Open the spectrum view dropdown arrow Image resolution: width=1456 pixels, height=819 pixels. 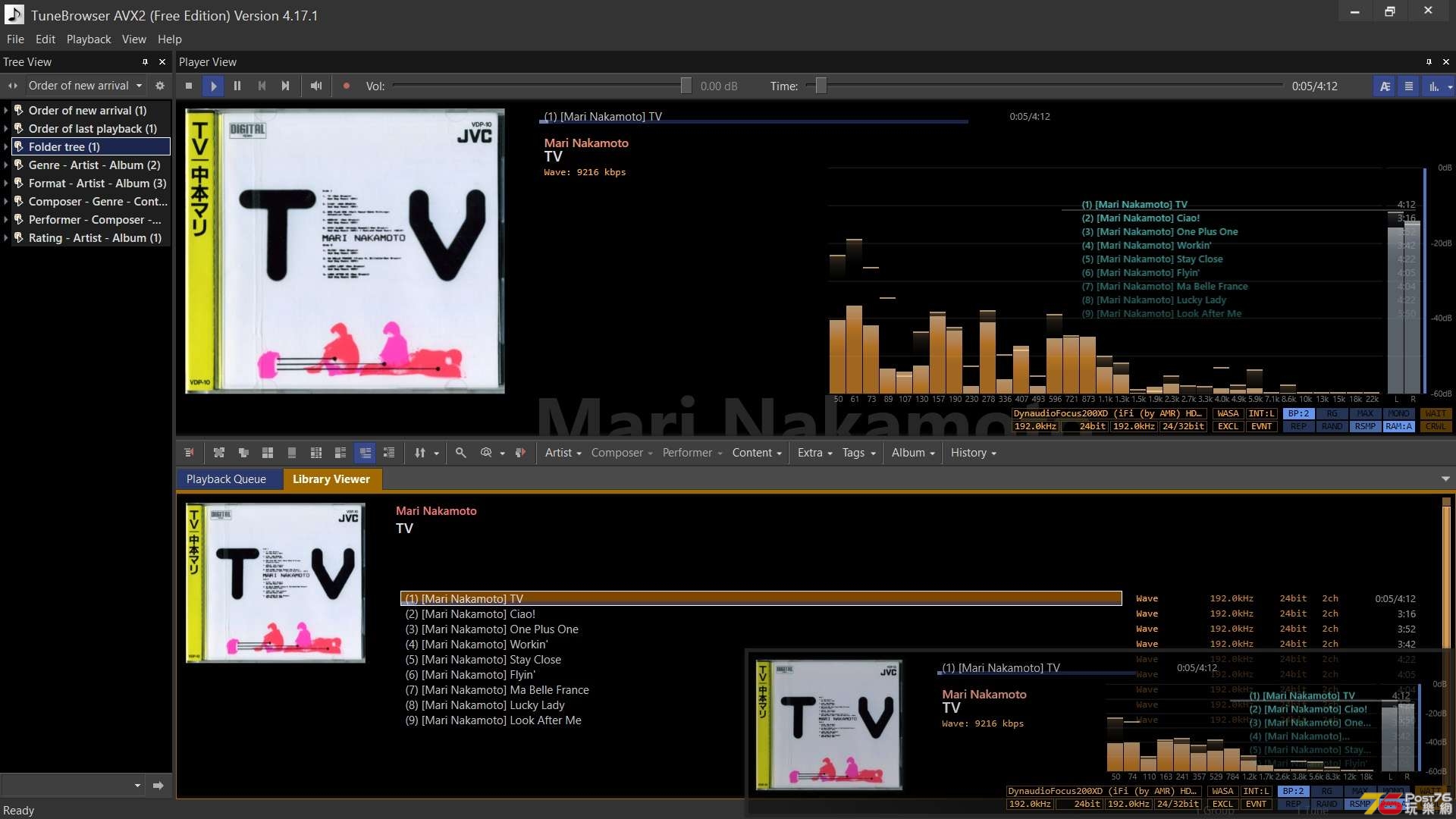1450,87
